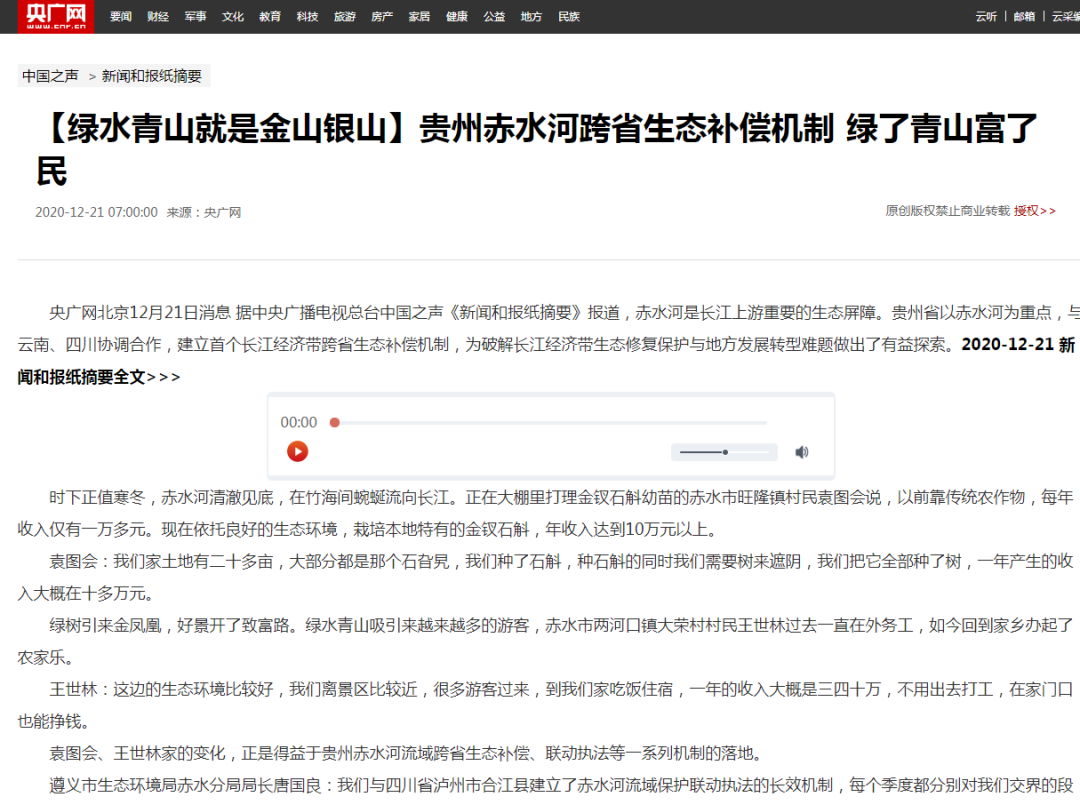1080x805 pixels.
Task: Open the 旅游 channel
Action: point(344,16)
